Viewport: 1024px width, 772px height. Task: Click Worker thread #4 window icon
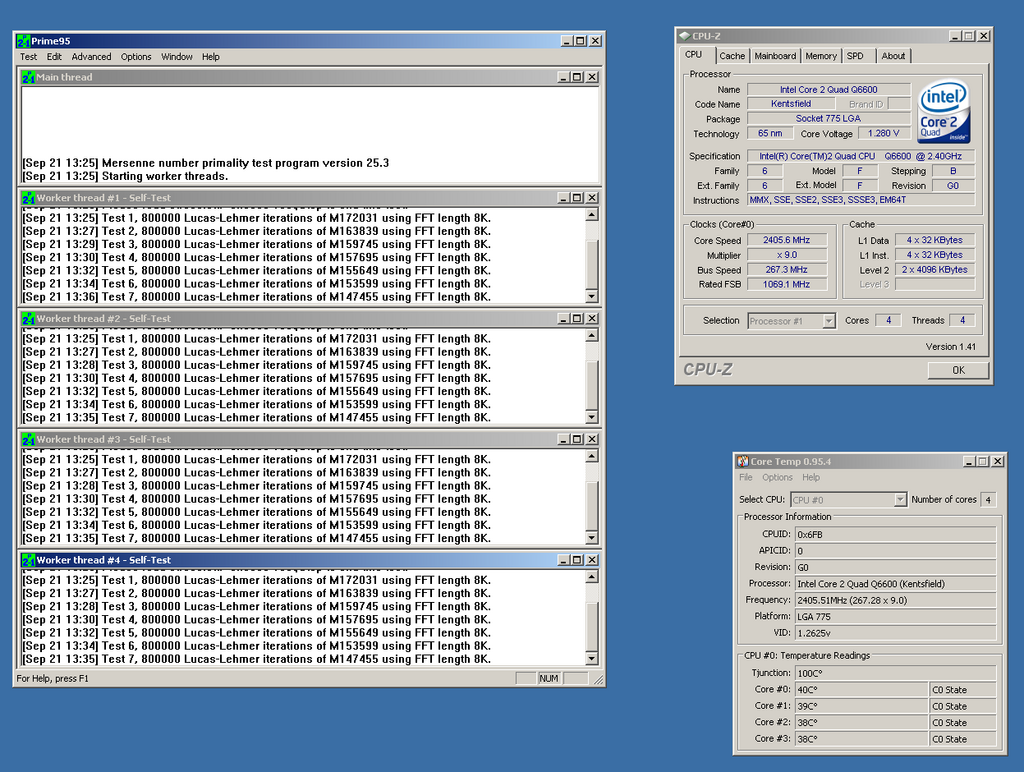[x=28, y=560]
